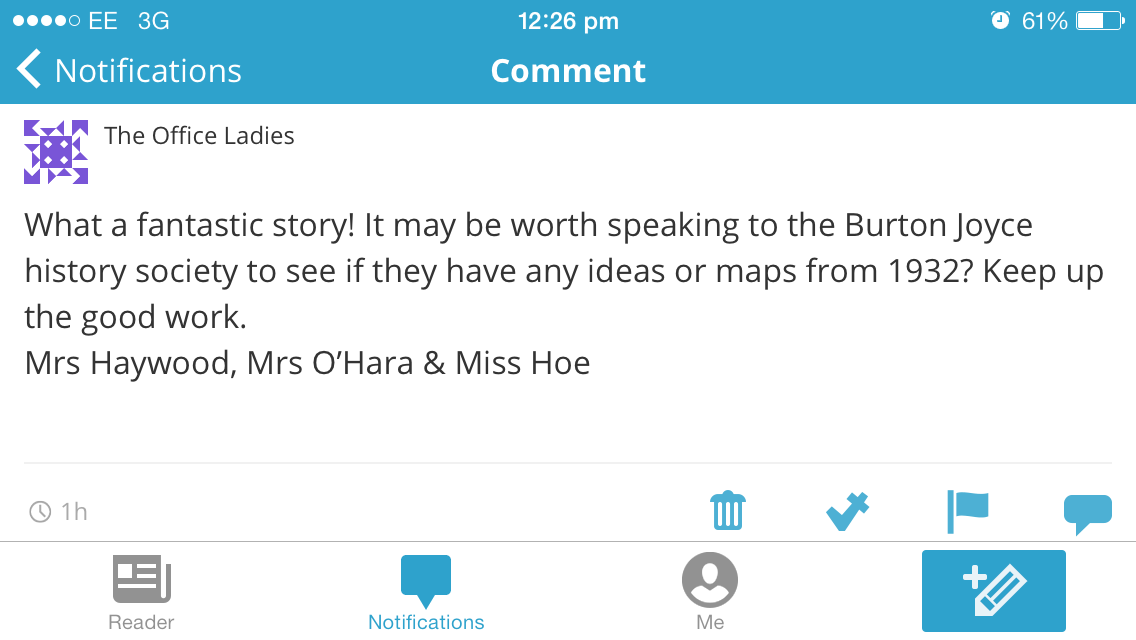This screenshot has width=1136, height=640.
Task: Tap the back chevron arrow
Action: (x=30, y=71)
